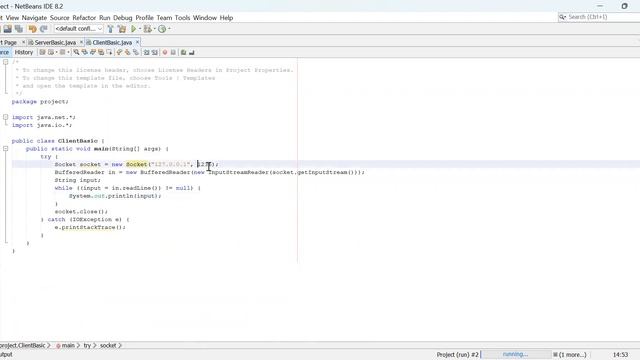Click the Comment lines icon
The image size is (640, 360).
pyautogui.click(x=183, y=52)
